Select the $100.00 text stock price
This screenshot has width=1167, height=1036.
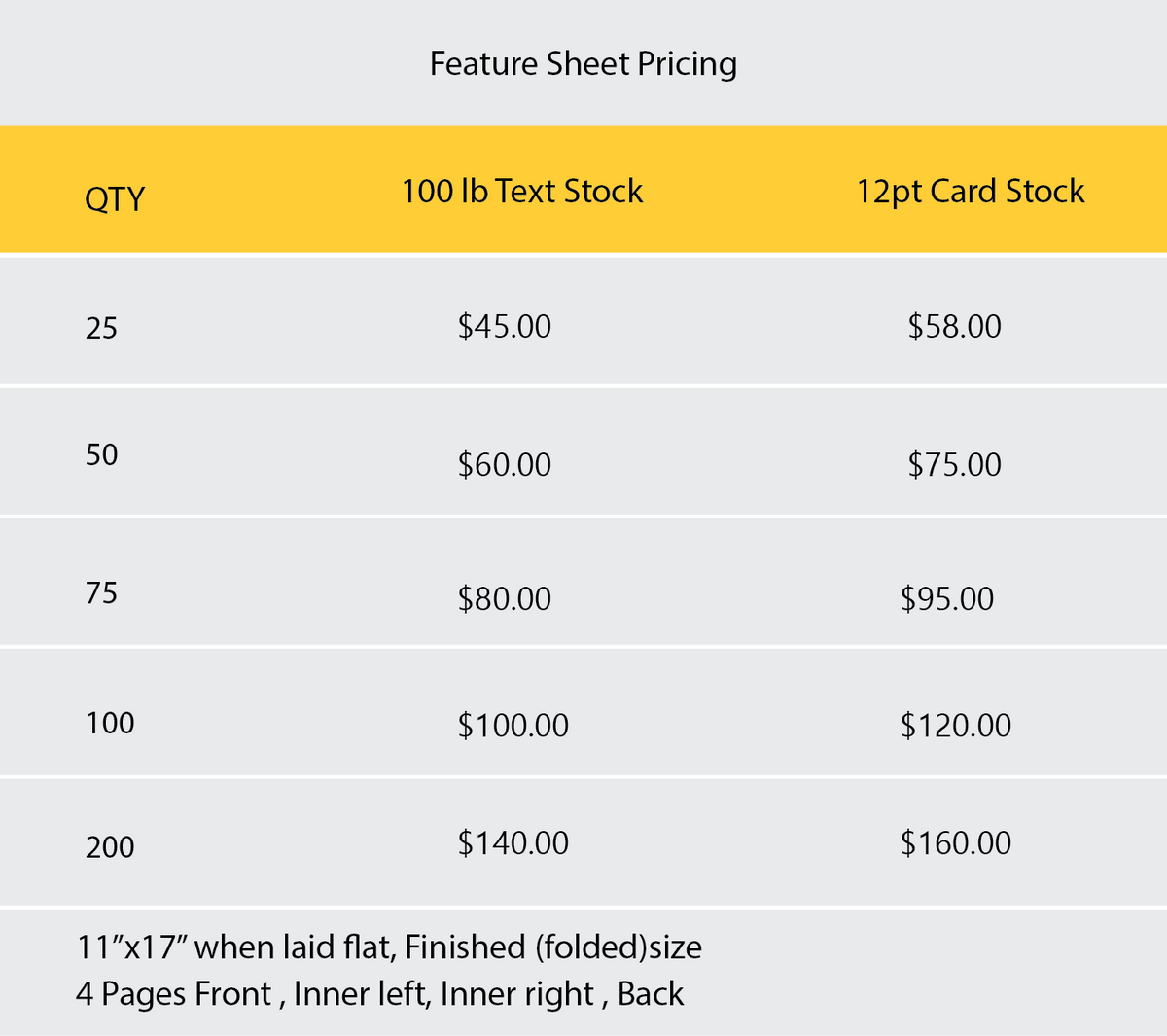(x=513, y=726)
